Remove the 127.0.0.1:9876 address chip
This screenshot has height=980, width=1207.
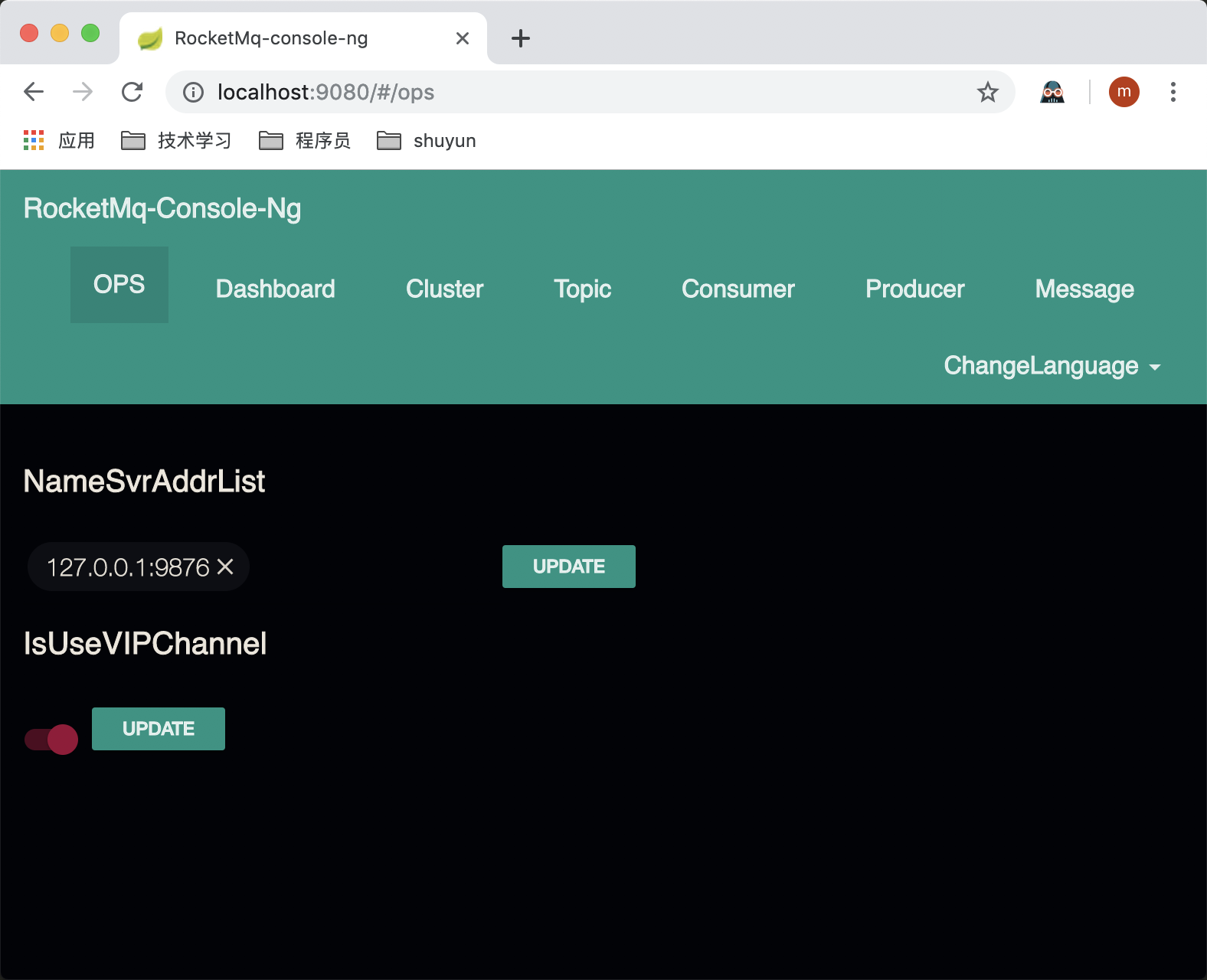pyautogui.click(x=225, y=567)
